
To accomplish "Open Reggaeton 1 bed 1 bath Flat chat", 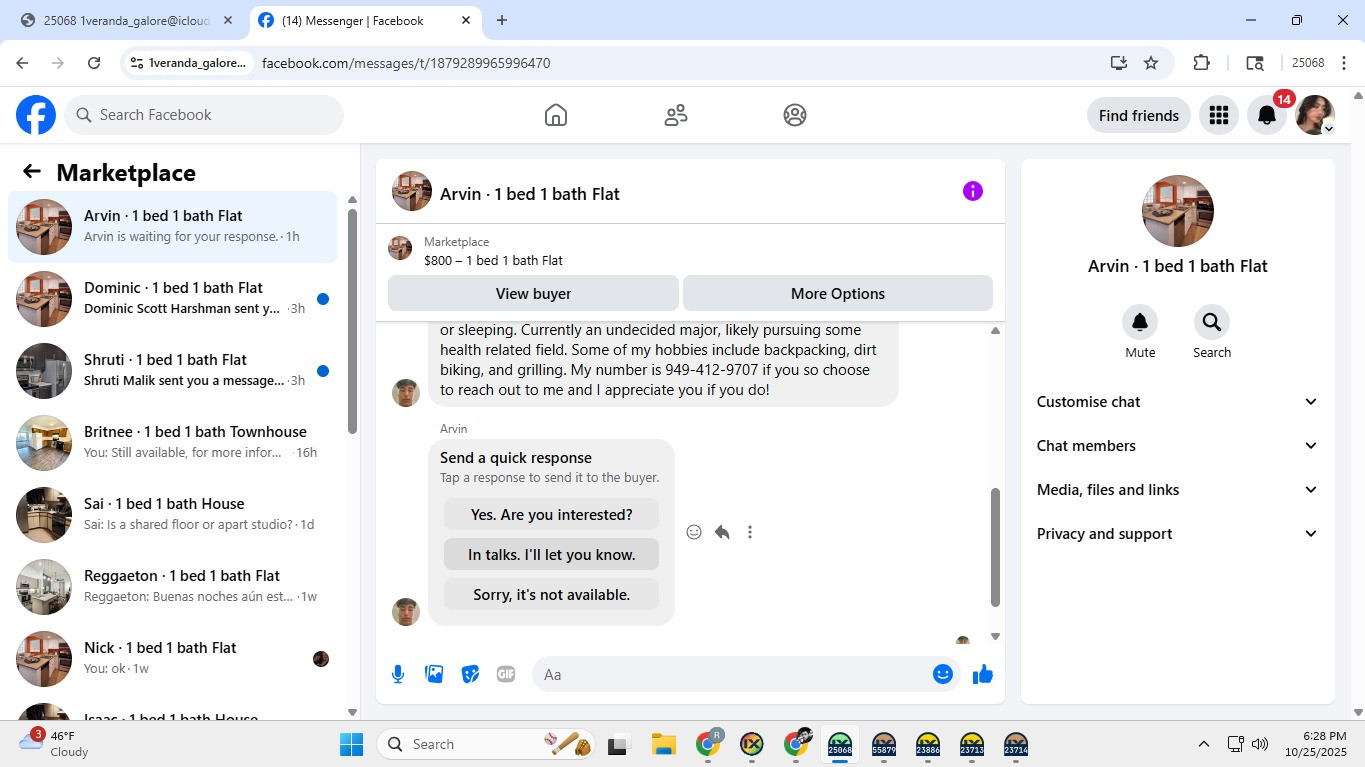I will pos(173,587).
